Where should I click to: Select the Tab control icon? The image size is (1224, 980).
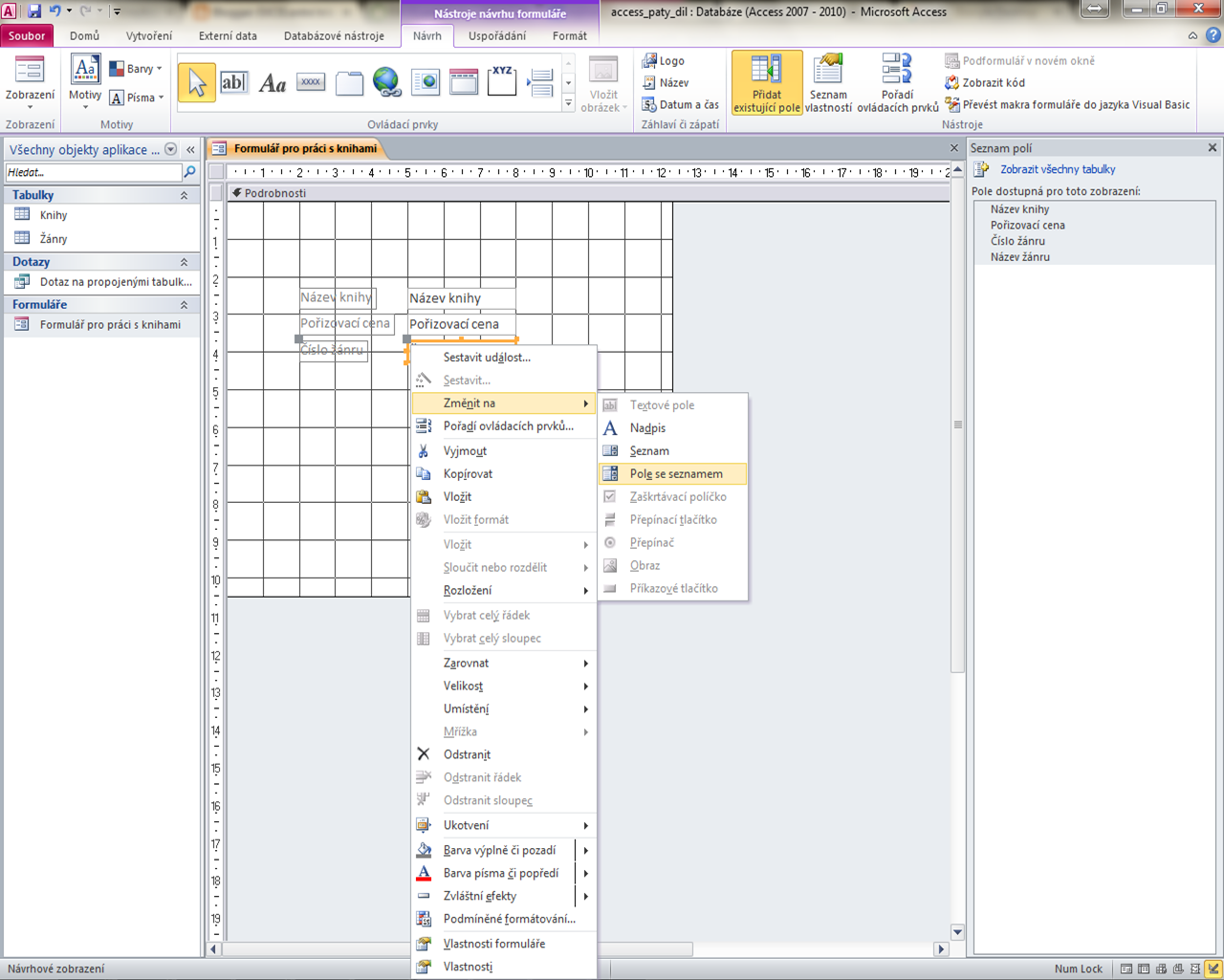coord(349,82)
